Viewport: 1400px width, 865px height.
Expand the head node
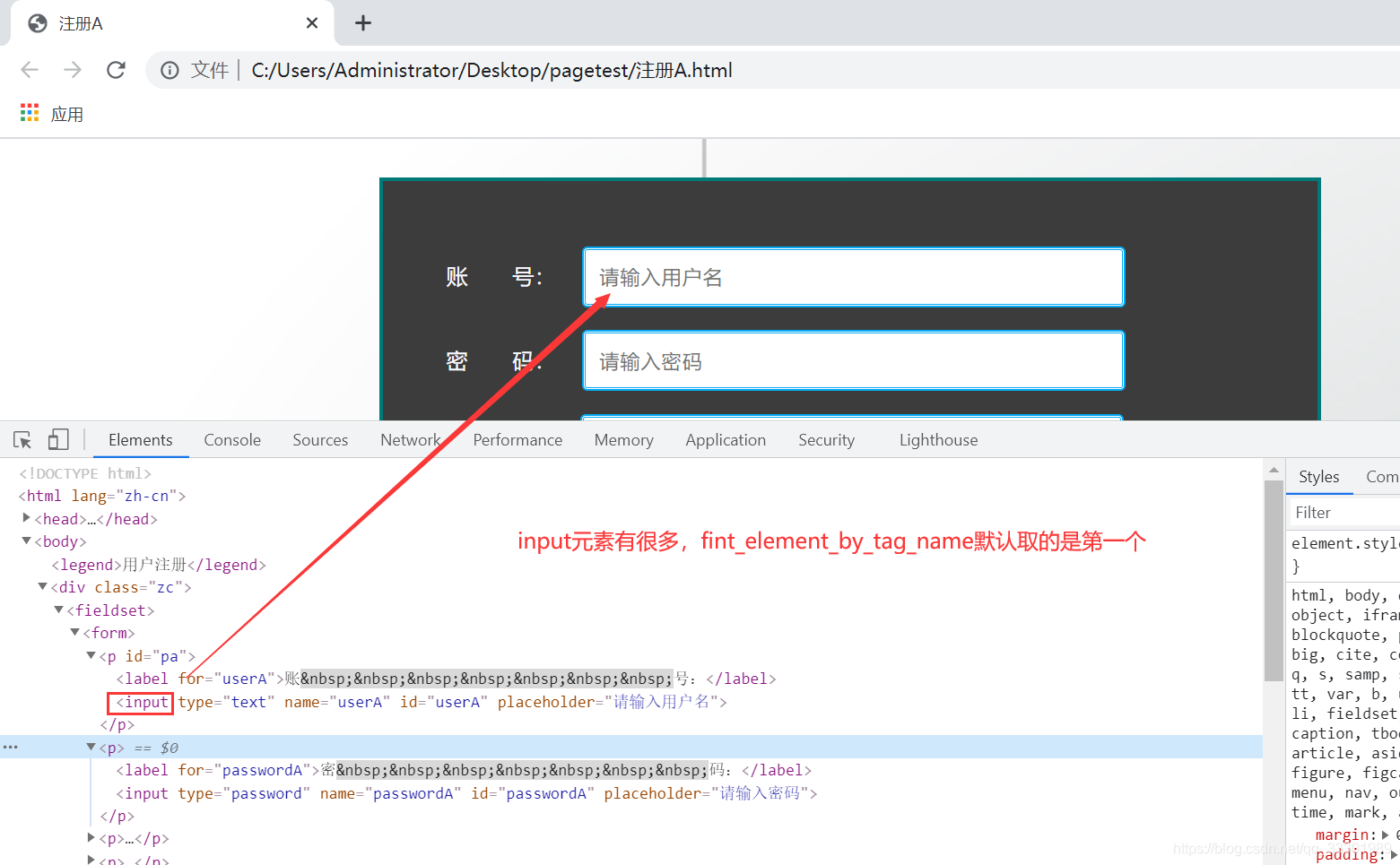[x=26, y=518]
